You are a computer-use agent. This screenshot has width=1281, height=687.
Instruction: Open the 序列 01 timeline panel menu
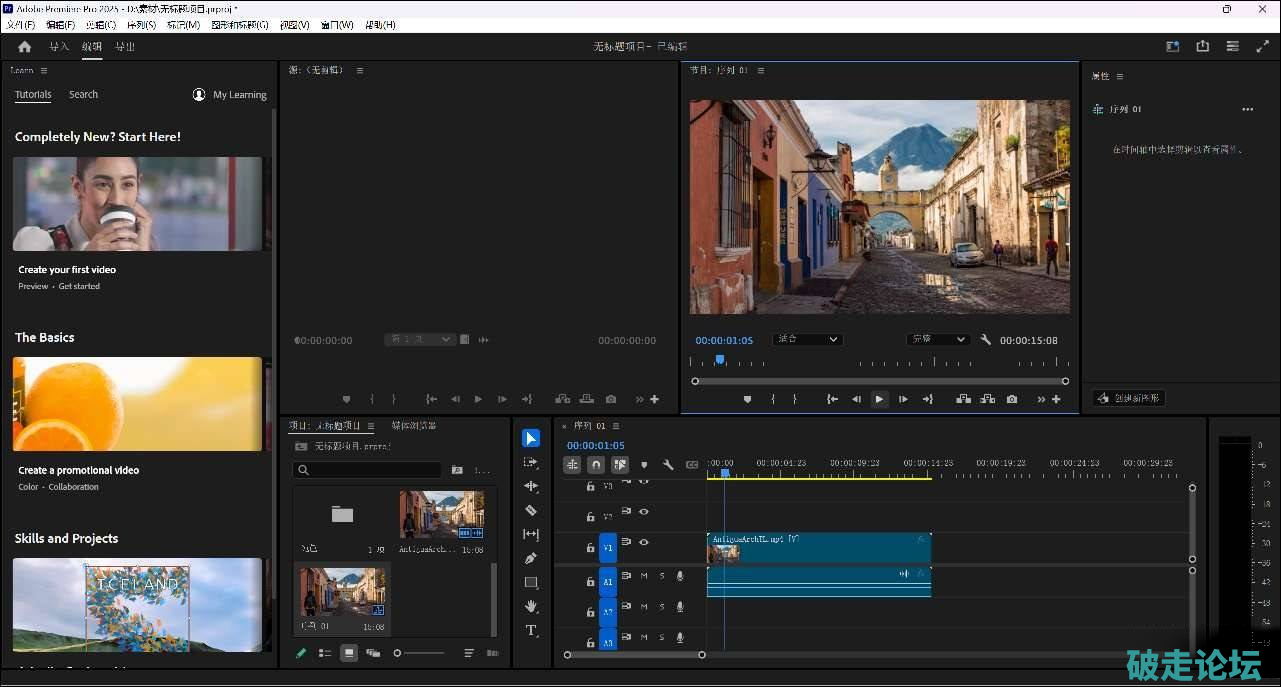point(616,426)
